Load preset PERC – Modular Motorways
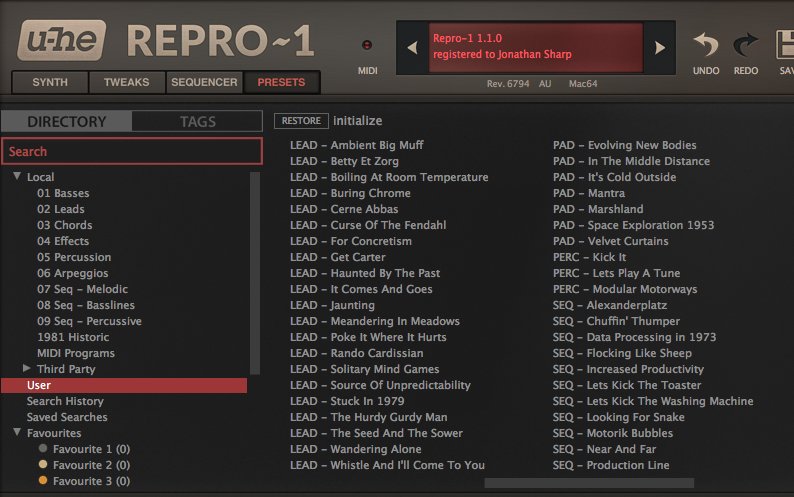 point(625,289)
